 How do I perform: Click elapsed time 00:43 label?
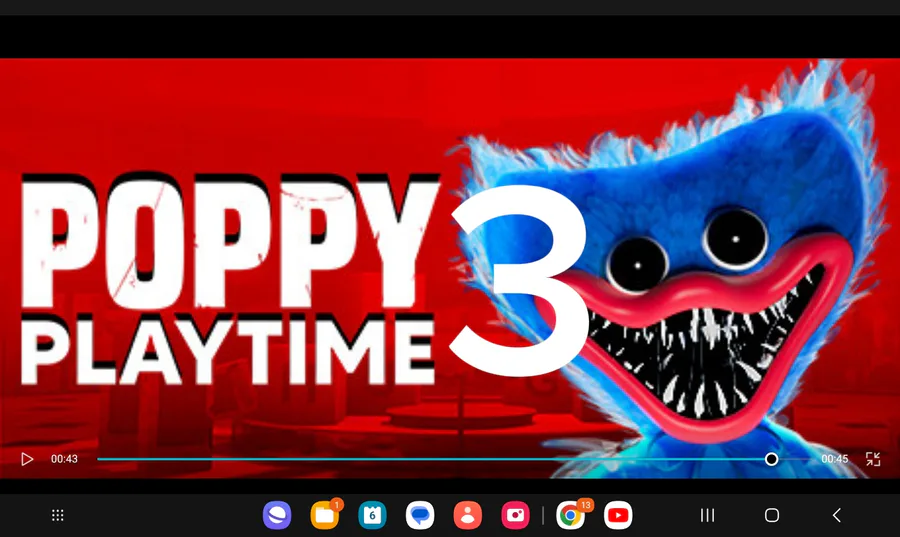click(x=64, y=459)
